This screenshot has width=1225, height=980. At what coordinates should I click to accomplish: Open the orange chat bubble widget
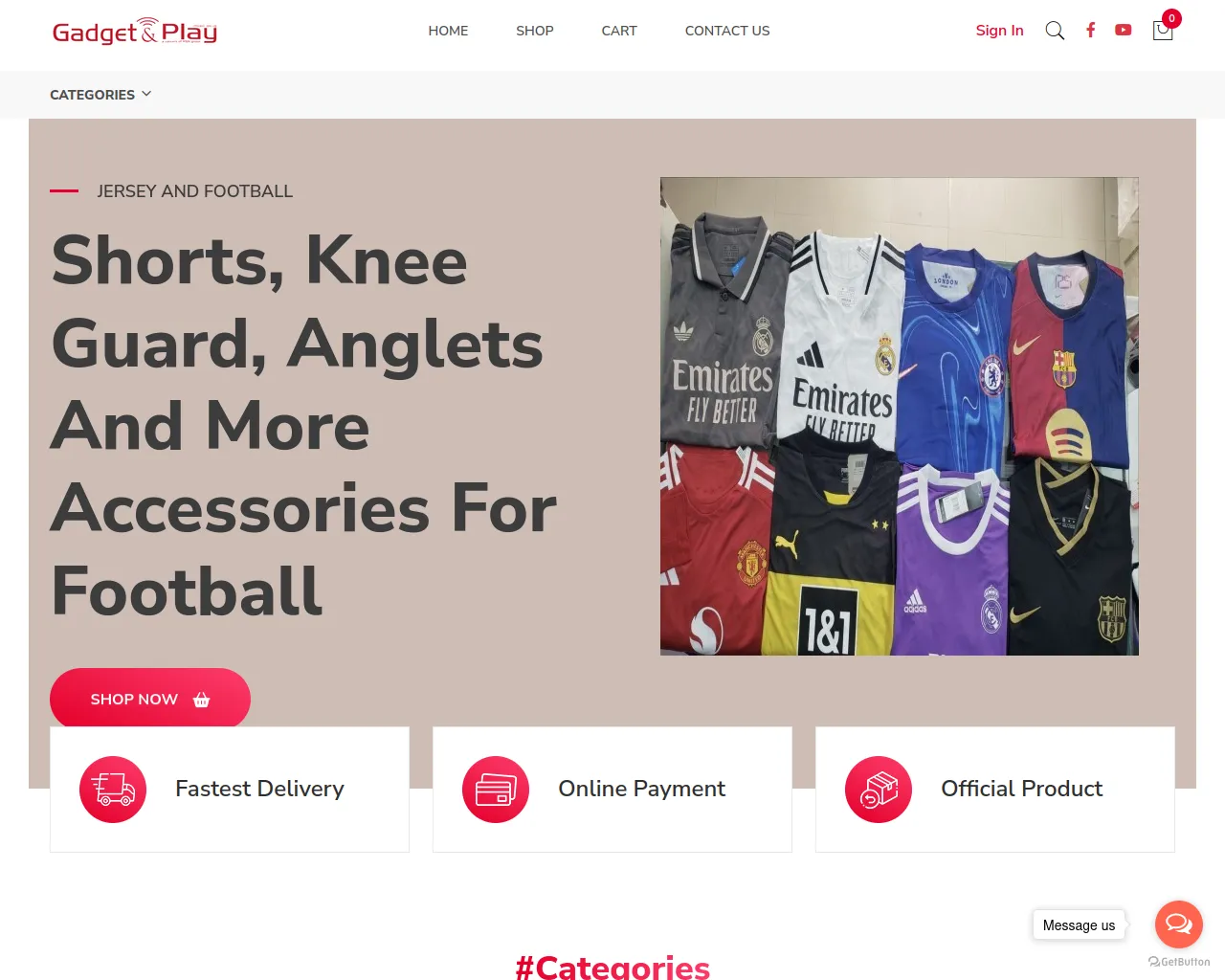(x=1179, y=924)
